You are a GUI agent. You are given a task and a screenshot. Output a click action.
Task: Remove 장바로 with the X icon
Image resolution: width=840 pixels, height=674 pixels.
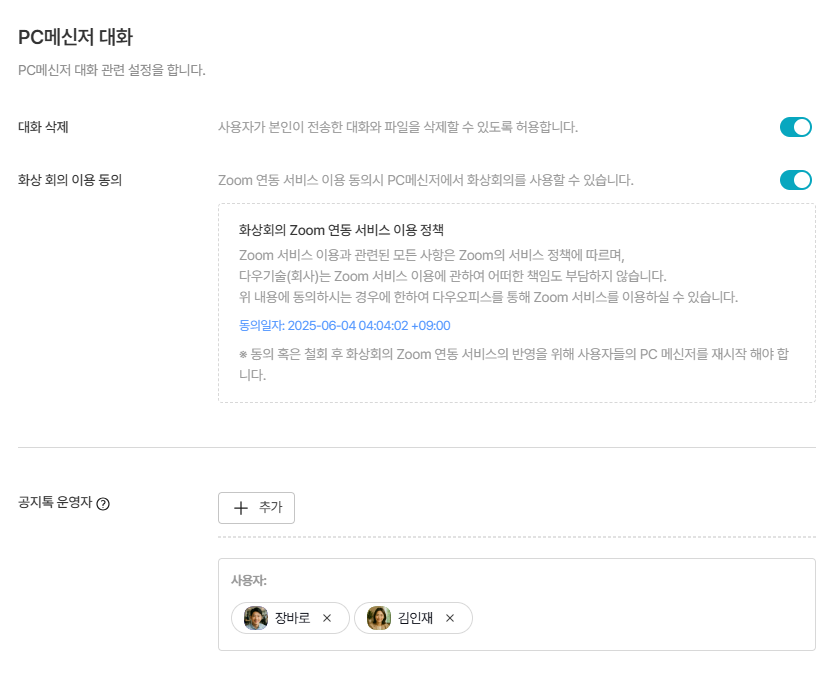(x=326, y=618)
